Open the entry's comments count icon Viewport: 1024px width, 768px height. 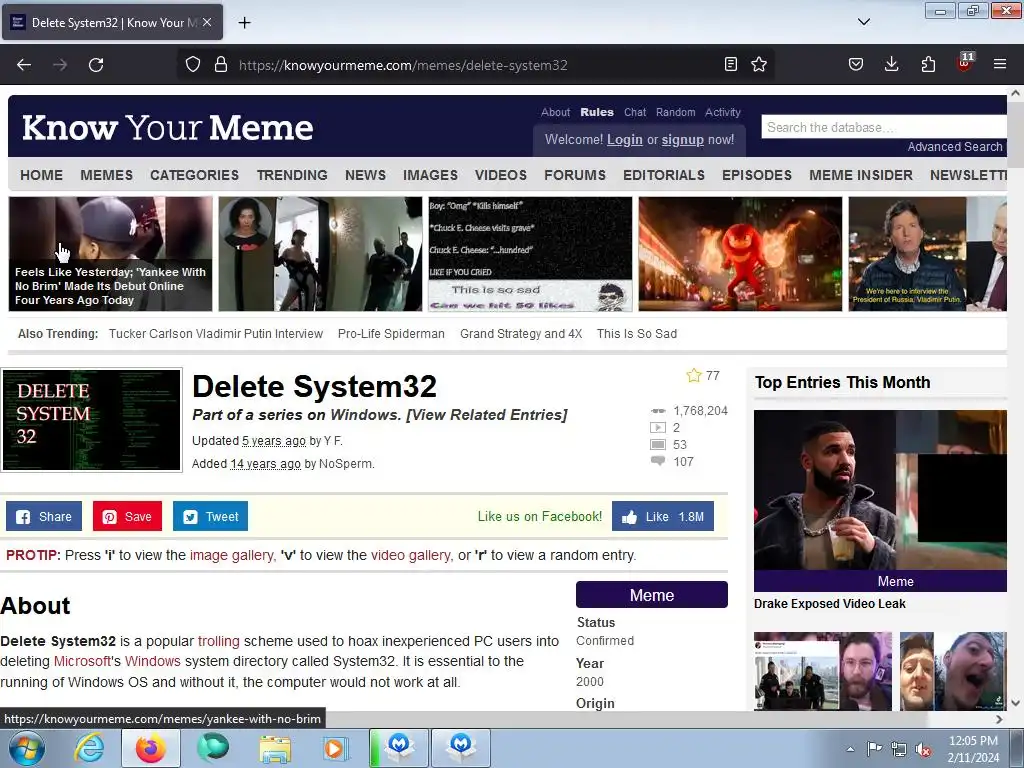click(658, 461)
